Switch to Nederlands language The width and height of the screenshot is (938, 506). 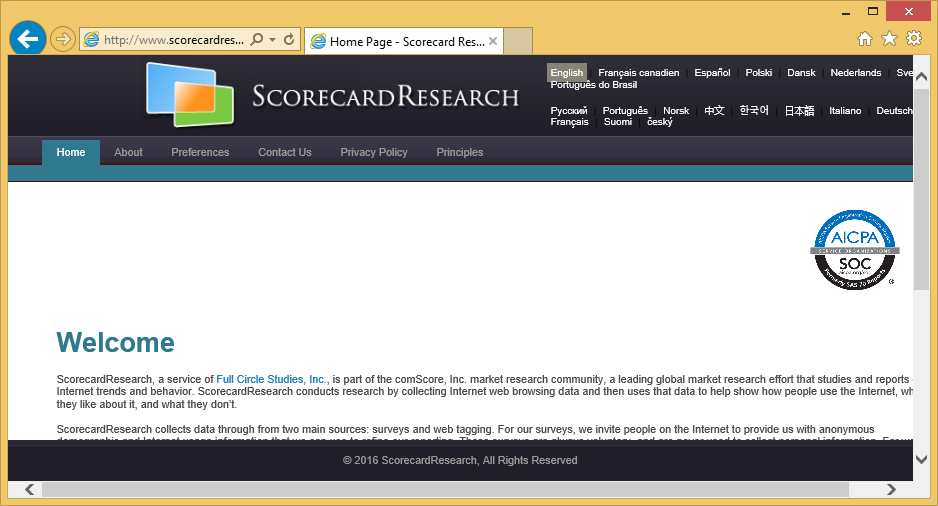(855, 72)
